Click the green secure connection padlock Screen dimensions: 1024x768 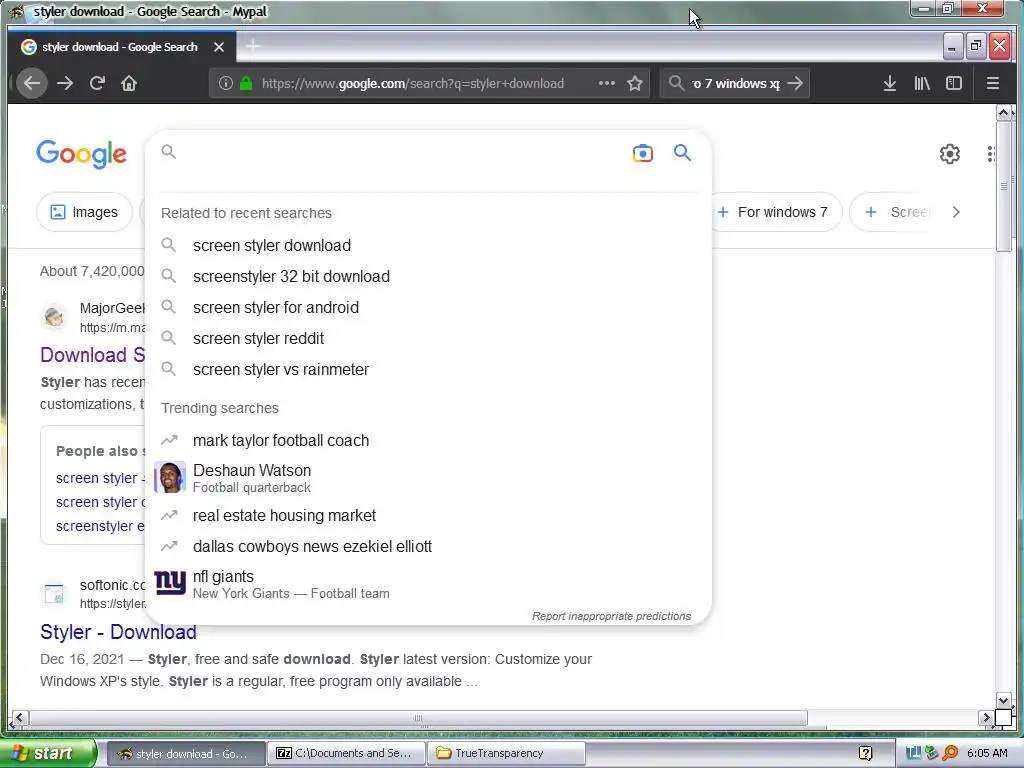(246, 84)
